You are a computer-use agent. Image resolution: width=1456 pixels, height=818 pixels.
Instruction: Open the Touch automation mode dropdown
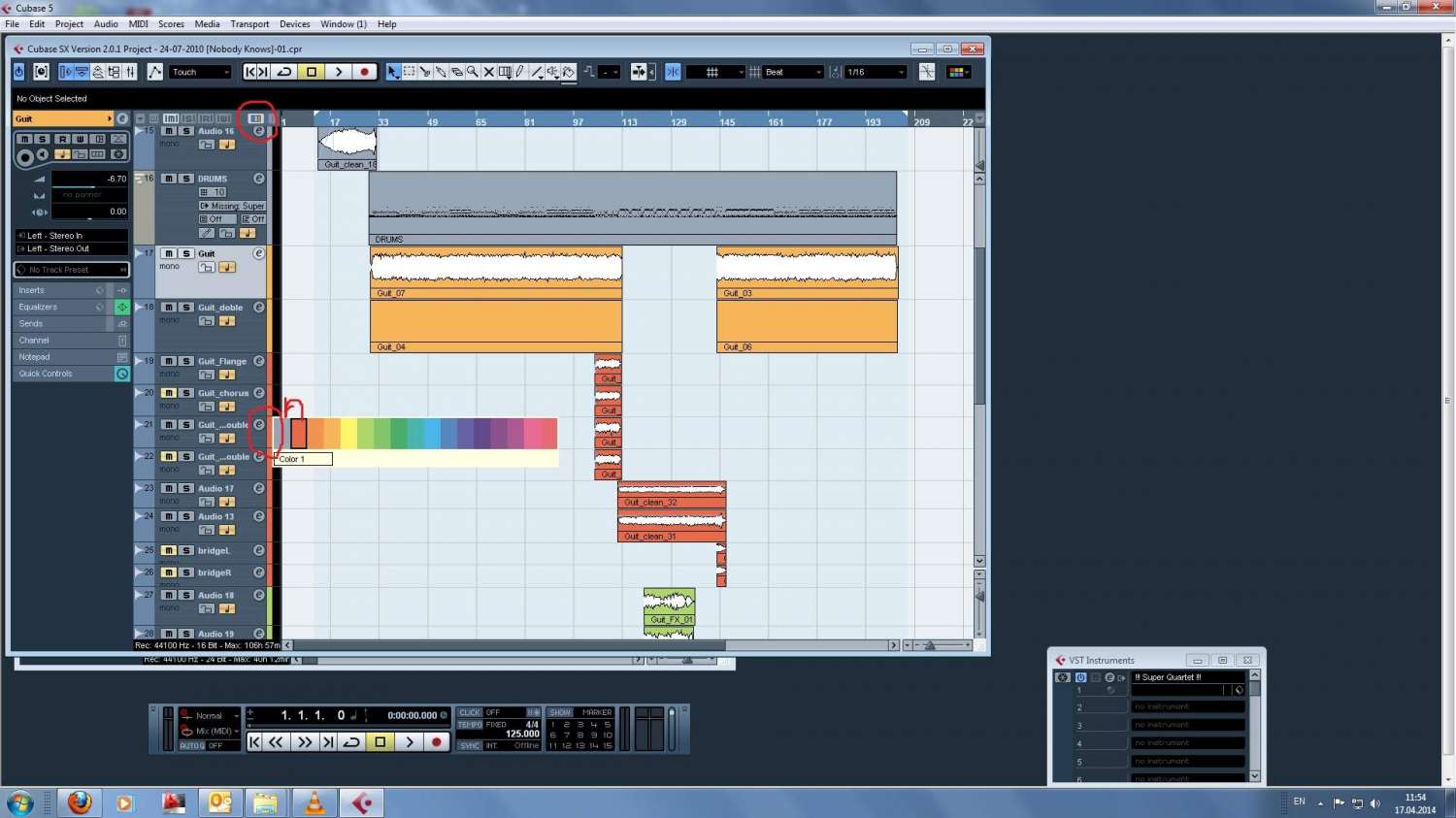tap(200, 72)
